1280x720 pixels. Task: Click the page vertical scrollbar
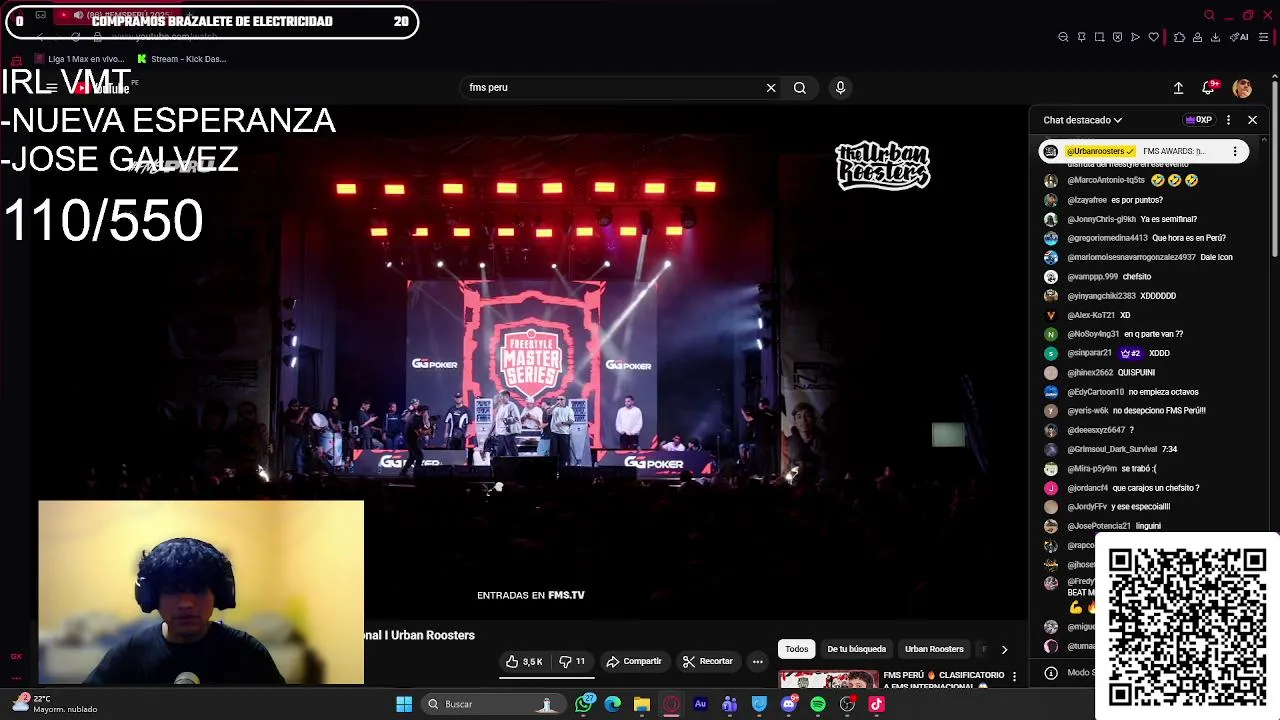click(x=1276, y=170)
